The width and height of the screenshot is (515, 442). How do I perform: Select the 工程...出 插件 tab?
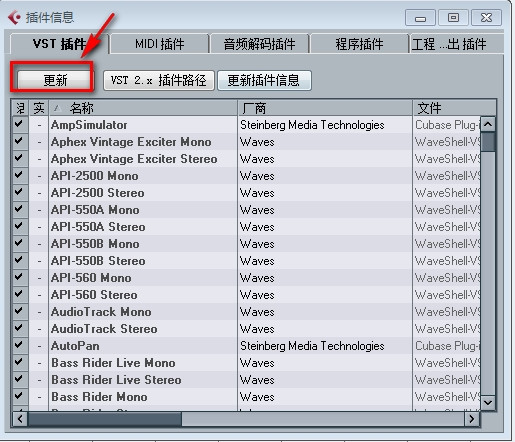(x=456, y=44)
